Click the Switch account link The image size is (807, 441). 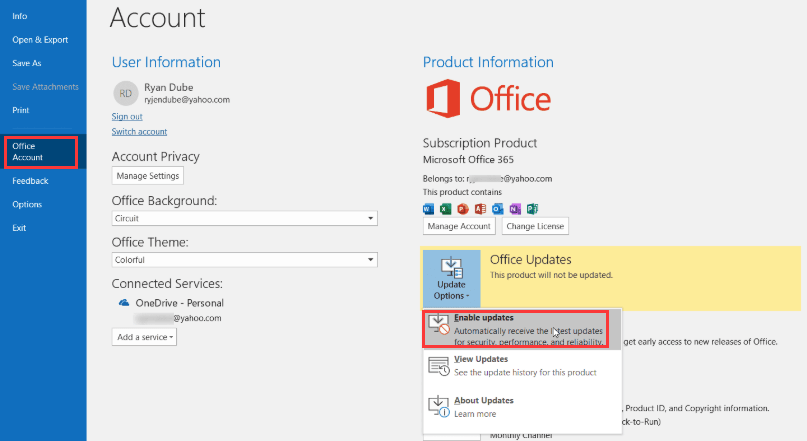pos(139,131)
